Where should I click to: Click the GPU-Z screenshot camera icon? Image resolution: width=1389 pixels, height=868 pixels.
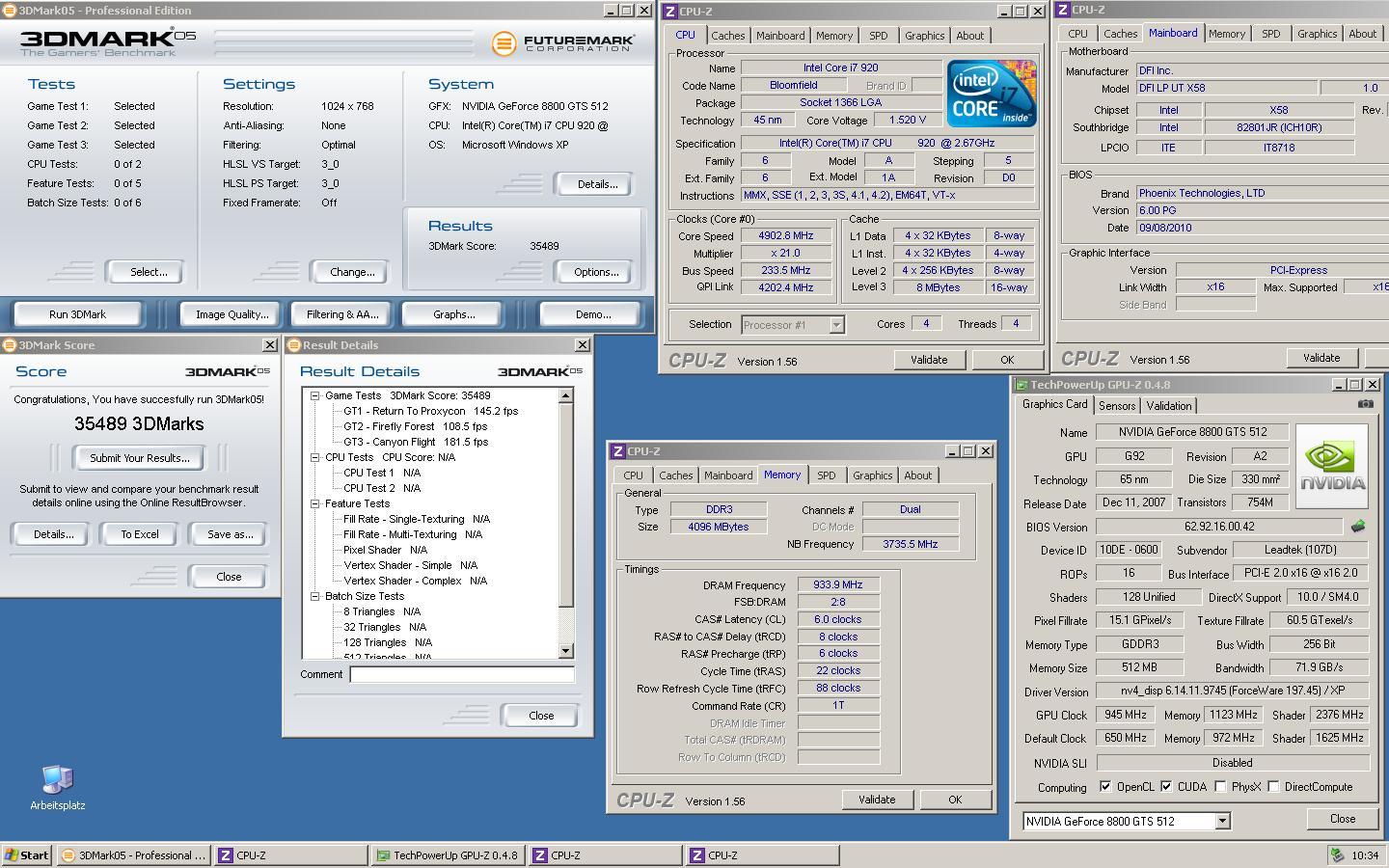[x=1365, y=404]
